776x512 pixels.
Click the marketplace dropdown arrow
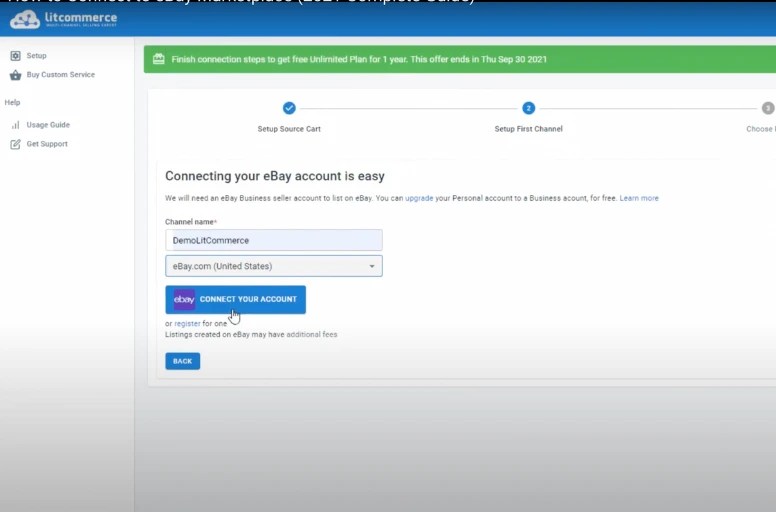click(372, 266)
